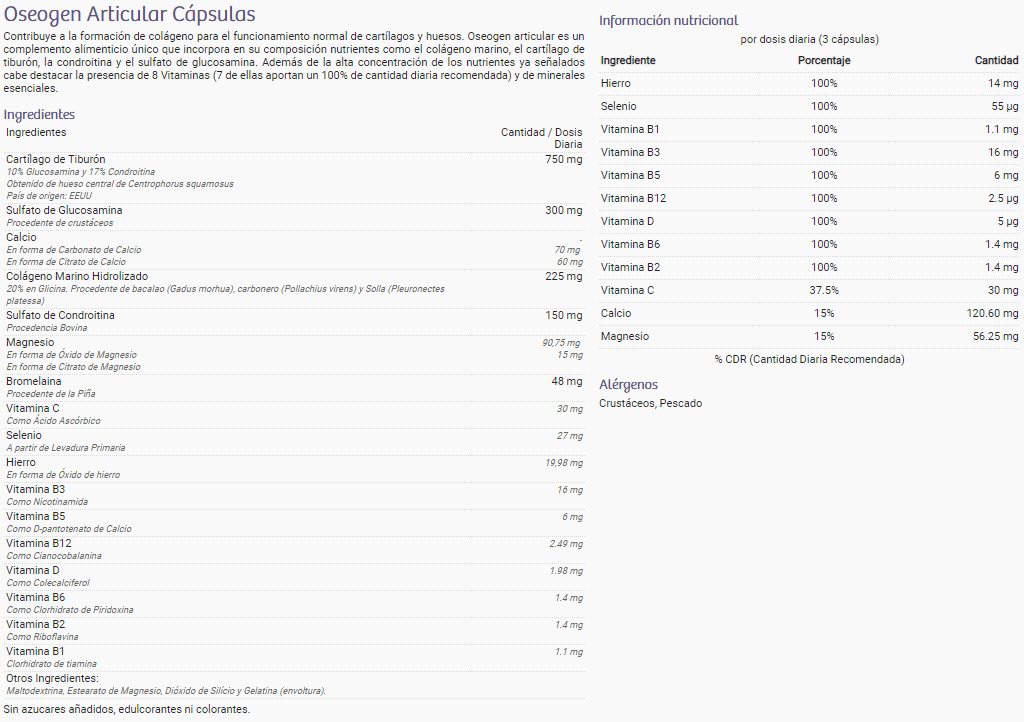This screenshot has height=722, width=1024.
Task: Select 'Como Ácido Ascórbico' note
Action: tap(54, 420)
